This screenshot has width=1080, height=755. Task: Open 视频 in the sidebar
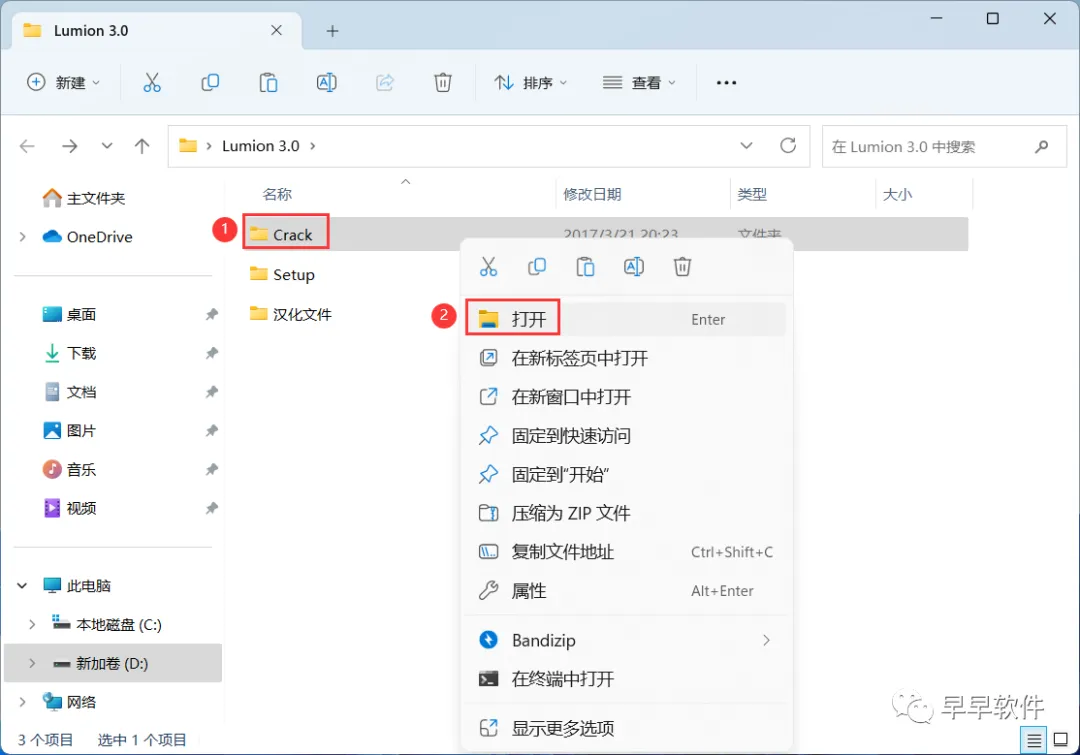coord(70,508)
